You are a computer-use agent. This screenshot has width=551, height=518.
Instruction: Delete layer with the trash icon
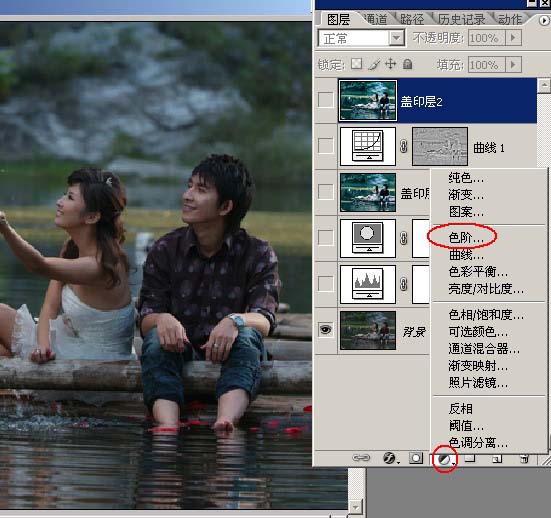pos(524,458)
